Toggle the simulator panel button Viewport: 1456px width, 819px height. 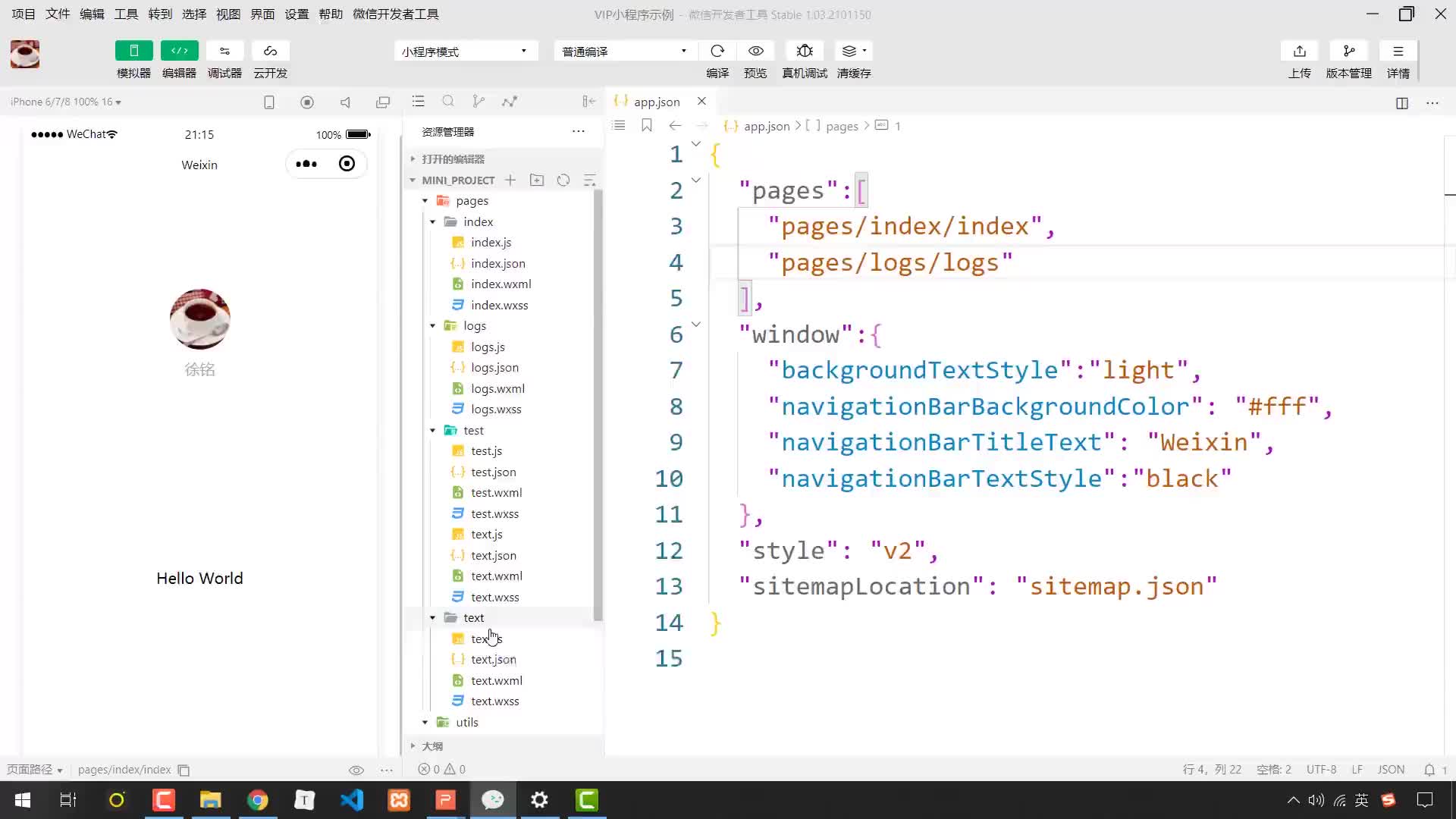click(x=133, y=51)
